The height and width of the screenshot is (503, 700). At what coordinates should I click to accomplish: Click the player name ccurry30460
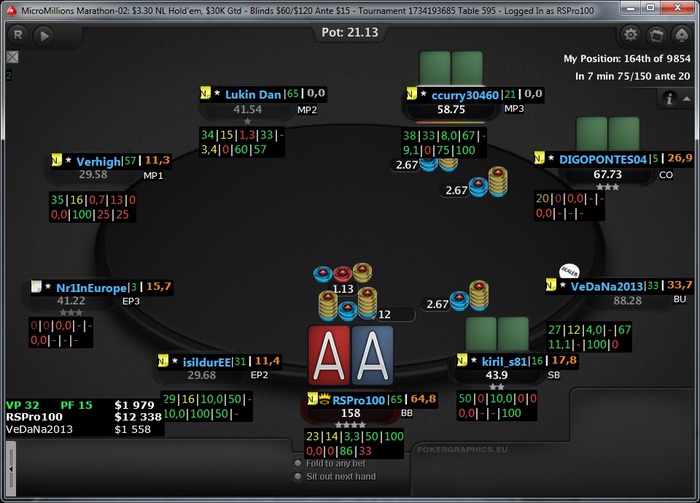coord(465,95)
